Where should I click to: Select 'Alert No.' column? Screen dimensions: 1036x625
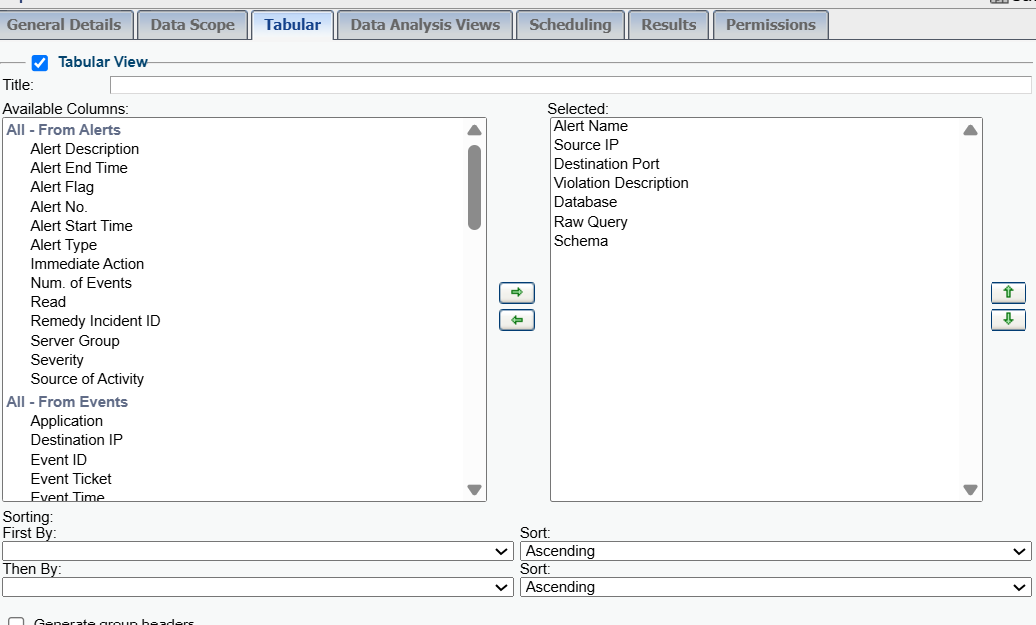tap(59, 207)
